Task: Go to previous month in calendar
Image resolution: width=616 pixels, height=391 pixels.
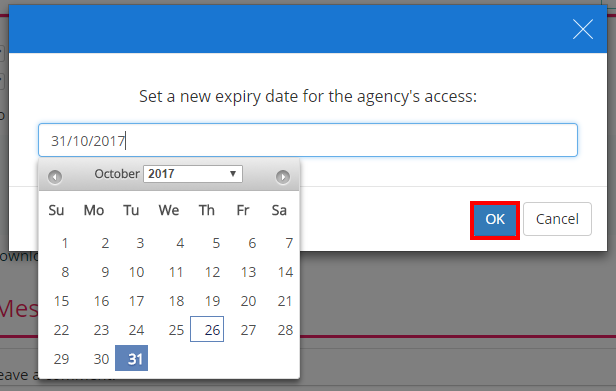Action: 55,177
